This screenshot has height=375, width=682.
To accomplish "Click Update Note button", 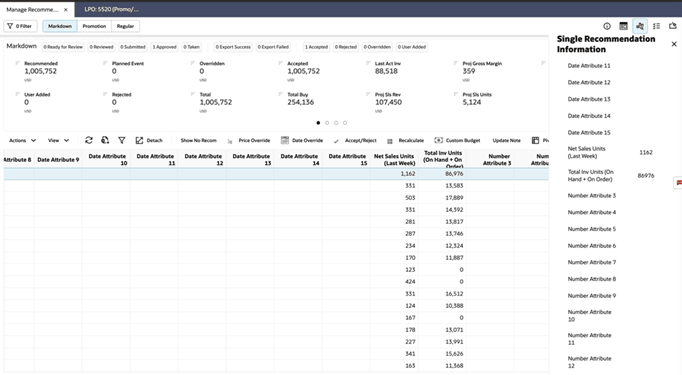I will point(506,140).
